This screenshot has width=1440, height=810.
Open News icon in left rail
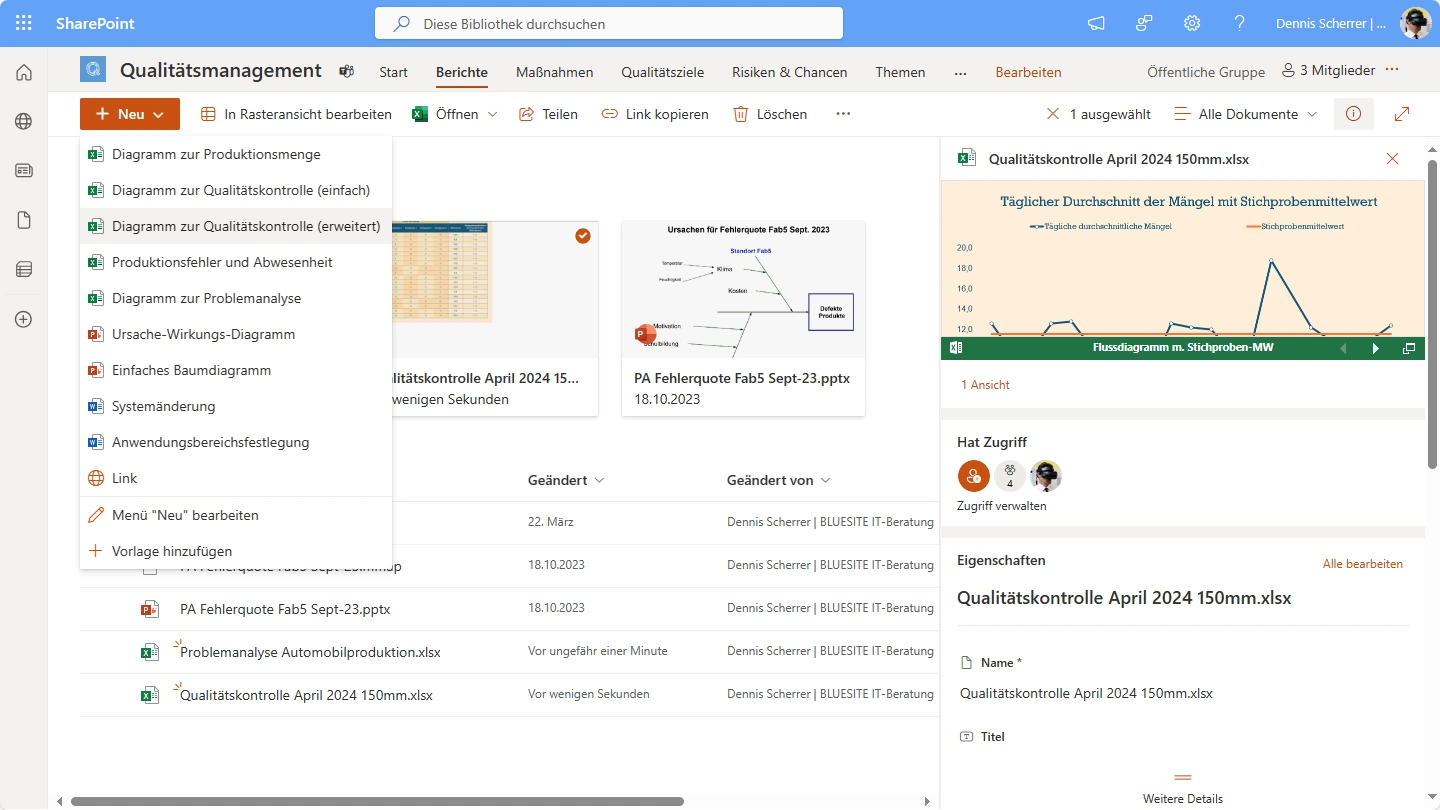click(24, 170)
